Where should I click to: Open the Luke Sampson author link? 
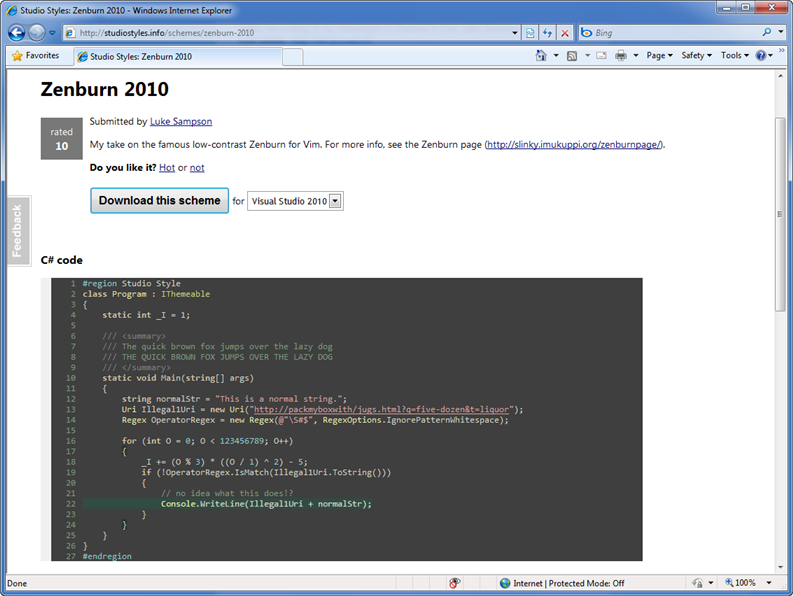(181, 121)
